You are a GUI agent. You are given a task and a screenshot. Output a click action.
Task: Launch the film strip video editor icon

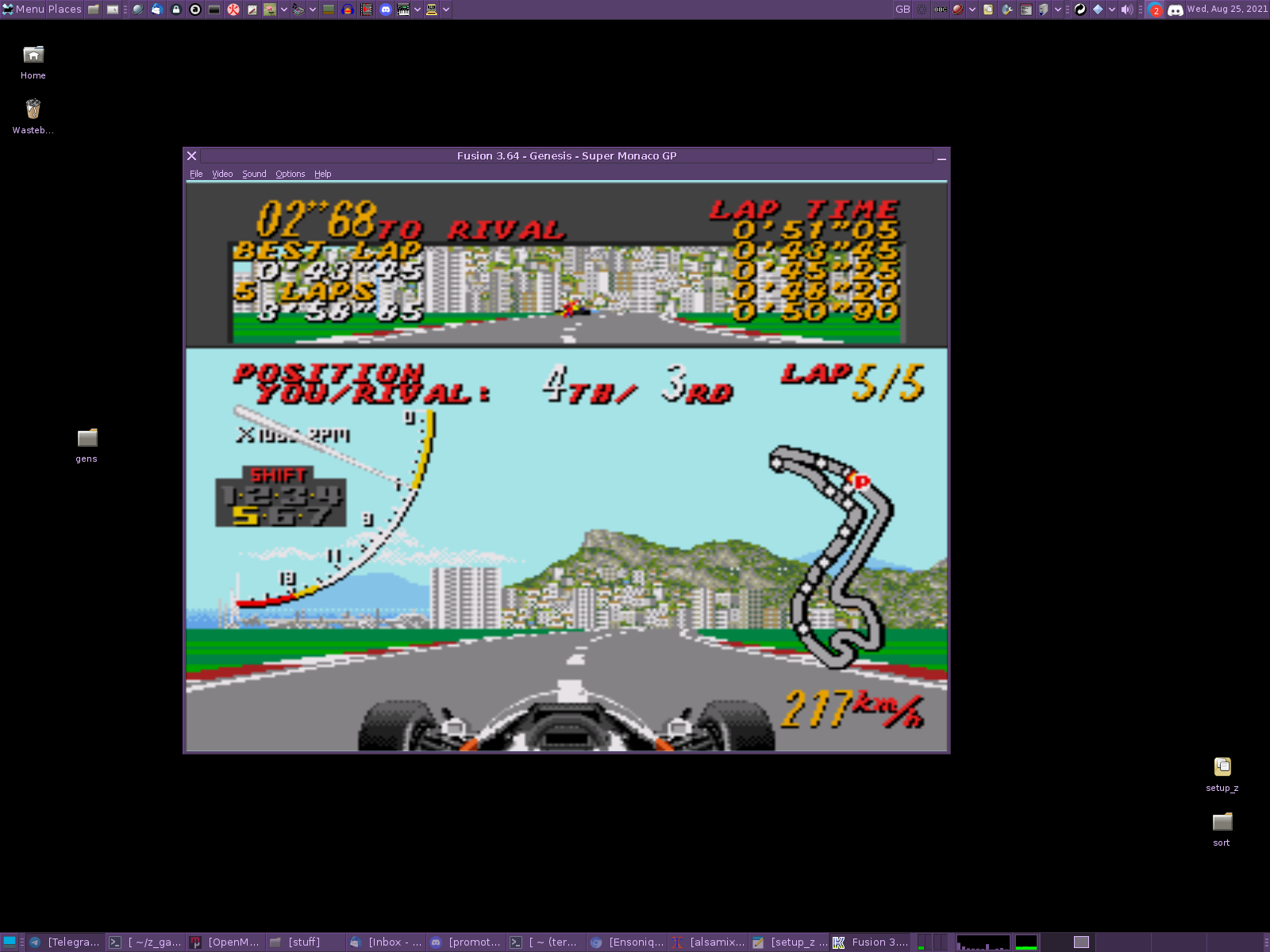(366, 10)
